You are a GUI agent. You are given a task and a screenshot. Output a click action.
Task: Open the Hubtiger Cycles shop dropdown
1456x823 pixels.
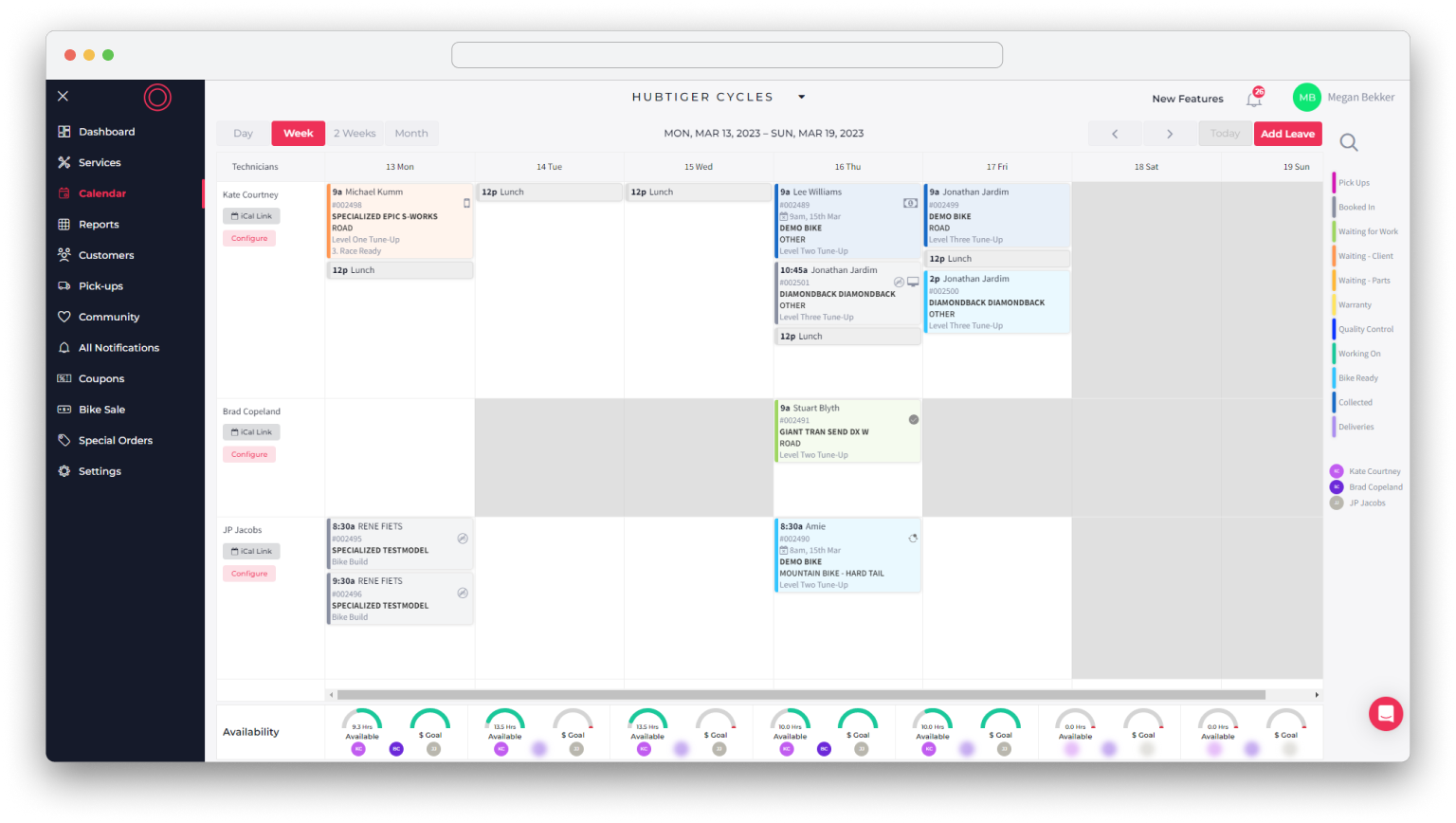[801, 97]
